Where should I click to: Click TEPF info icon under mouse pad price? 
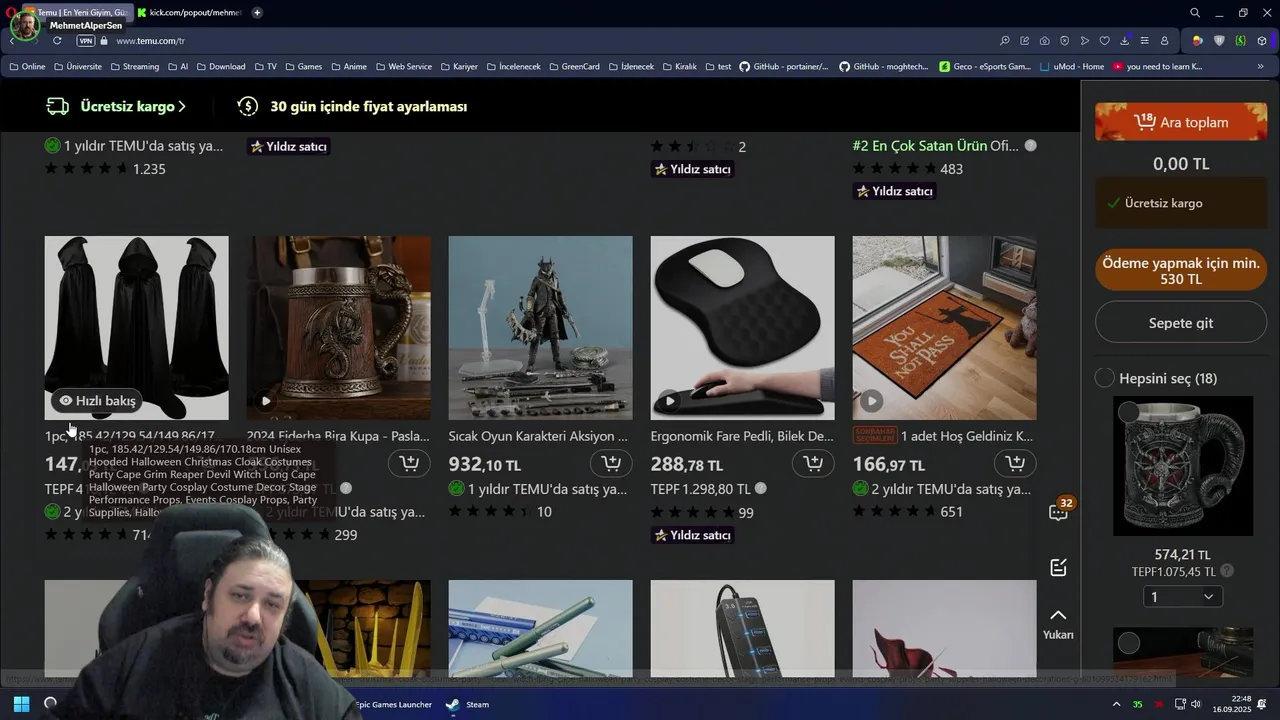point(760,489)
